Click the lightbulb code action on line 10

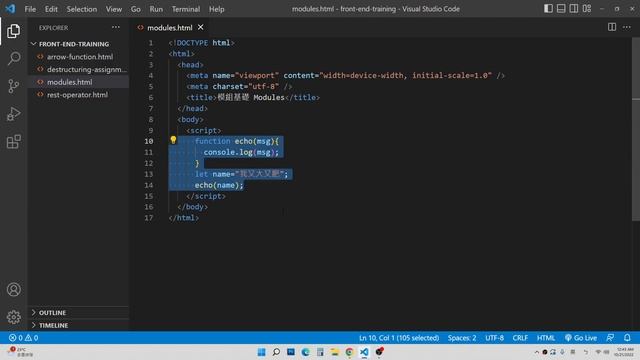coord(173,140)
